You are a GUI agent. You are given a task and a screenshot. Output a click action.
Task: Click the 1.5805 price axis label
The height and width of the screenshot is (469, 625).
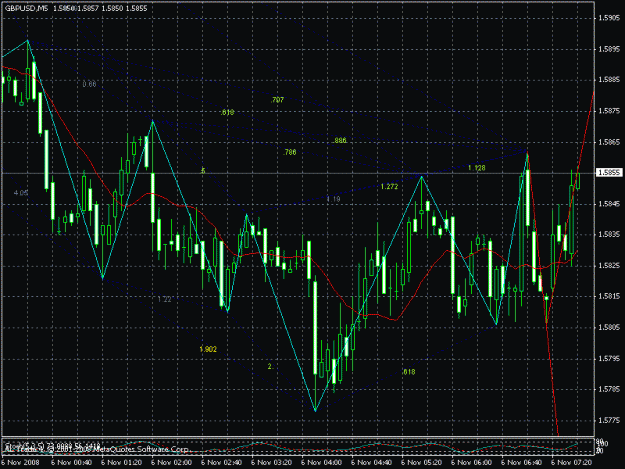(x=609, y=328)
